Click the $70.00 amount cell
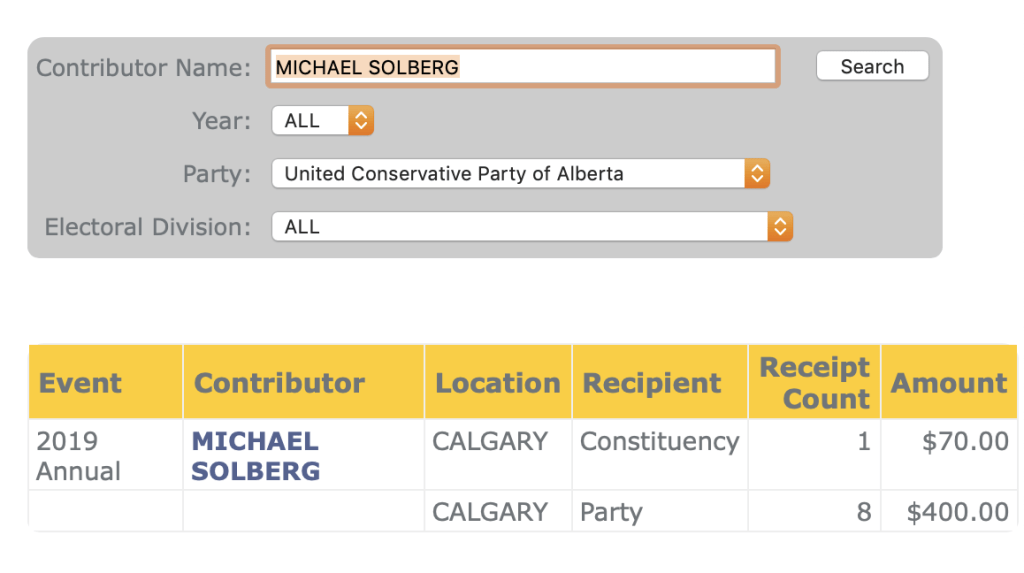 [965, 441]
